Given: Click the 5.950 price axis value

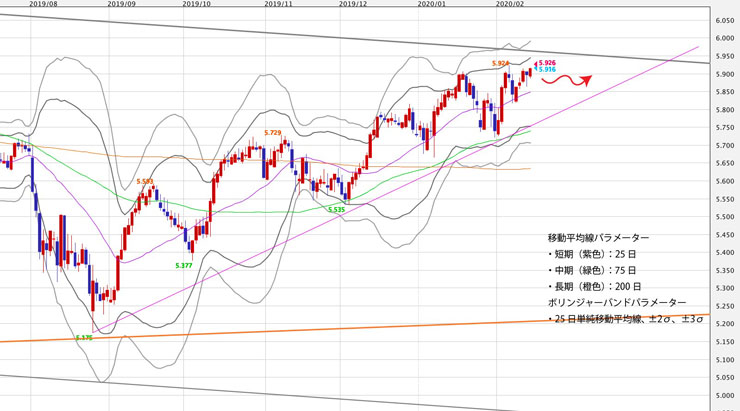Looking at the screenshot, I should [x=724, y=56].
